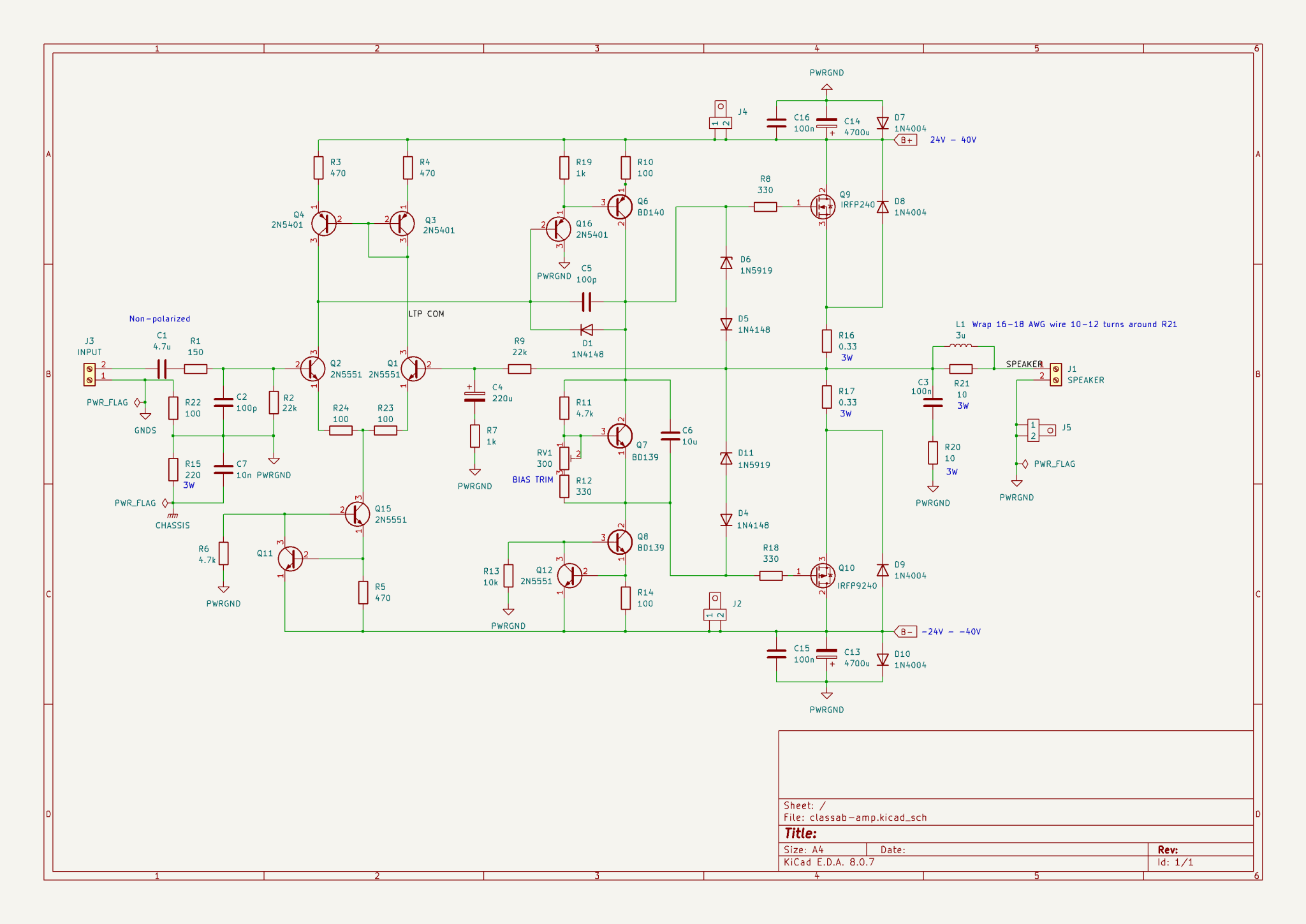The width and height of the screenshot is (1306, 924).
Task: Click diode D1 1N4148 symbol
Action: pyautogui.click(x=587, y=330)
